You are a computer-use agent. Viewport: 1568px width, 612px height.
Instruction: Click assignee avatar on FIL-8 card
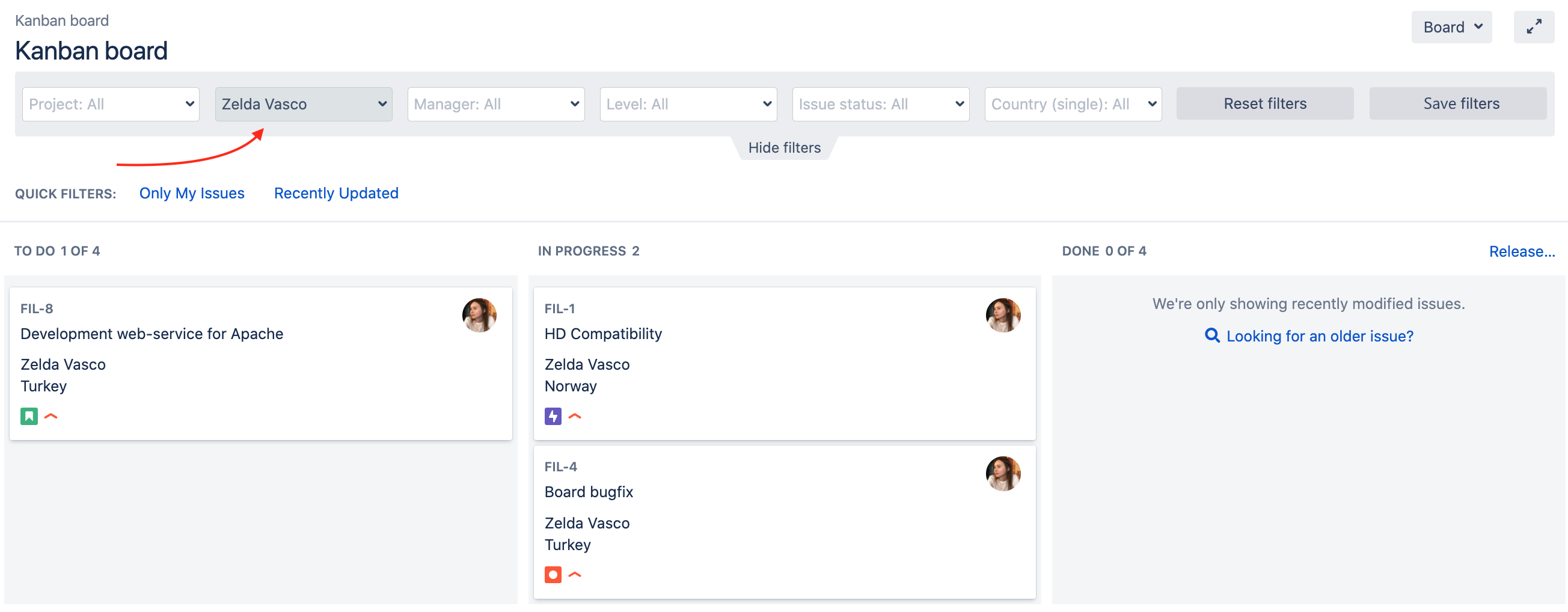pyautogui.click(x=479, y=315)
